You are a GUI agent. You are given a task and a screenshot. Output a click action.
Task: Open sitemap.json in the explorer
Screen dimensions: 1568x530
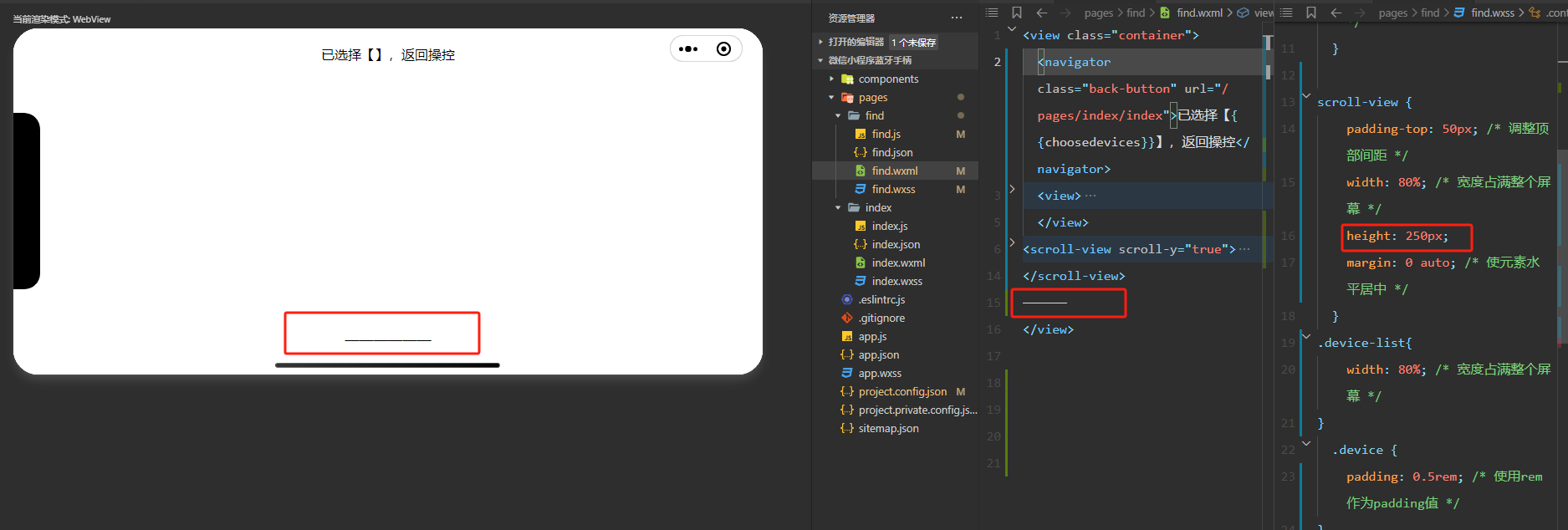point(888,429)
